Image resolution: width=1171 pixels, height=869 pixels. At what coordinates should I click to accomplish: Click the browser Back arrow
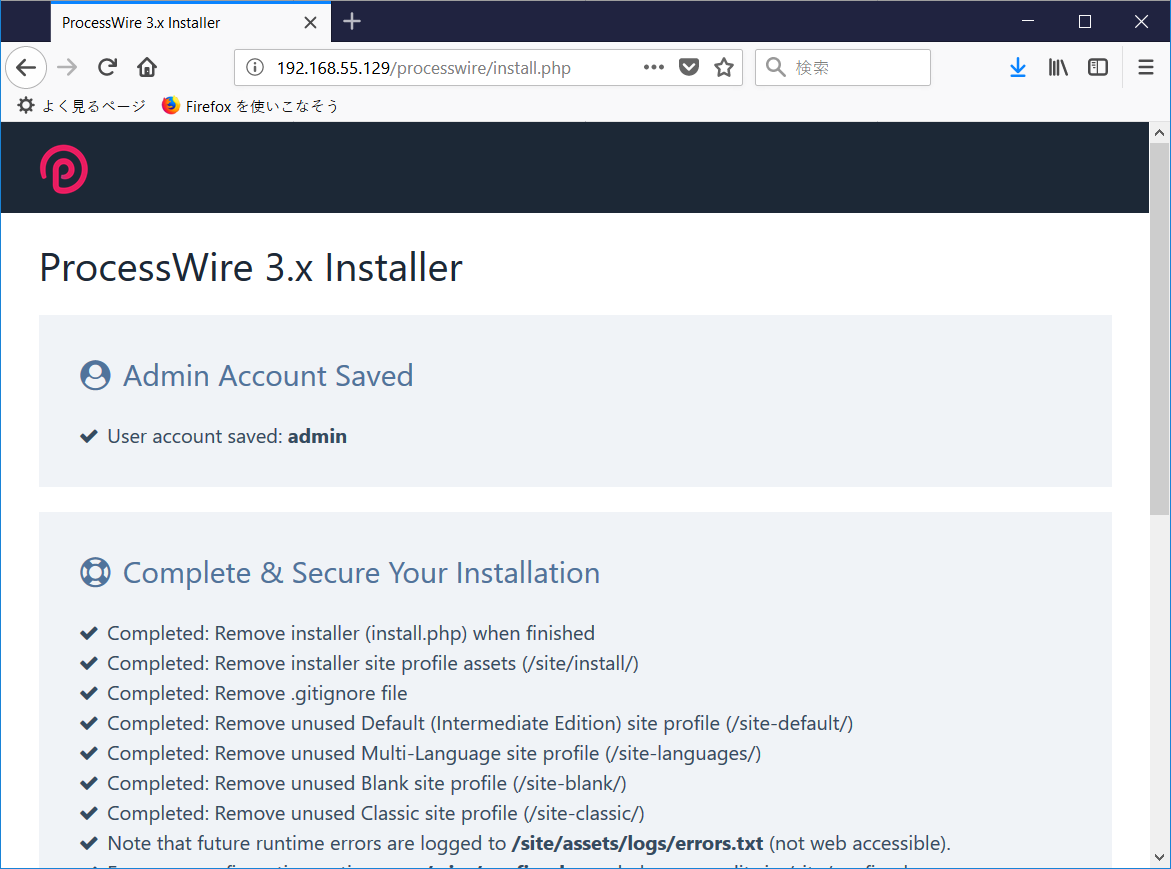26,67
